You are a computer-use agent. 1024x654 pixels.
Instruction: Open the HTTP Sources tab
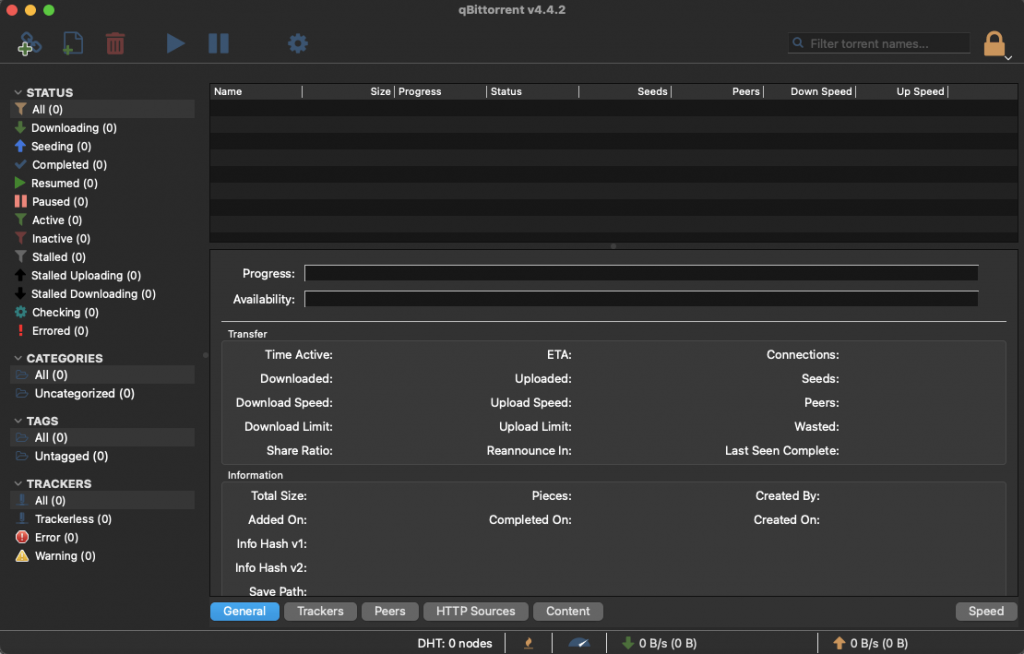(x=475, y=611)
